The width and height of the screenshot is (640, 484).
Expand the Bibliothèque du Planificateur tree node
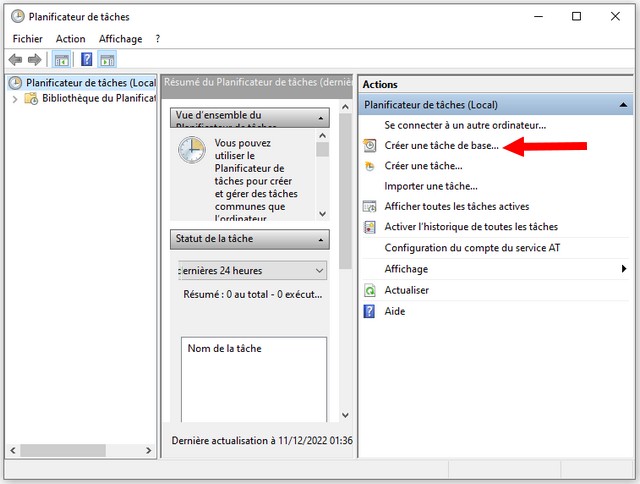point(14,99)
